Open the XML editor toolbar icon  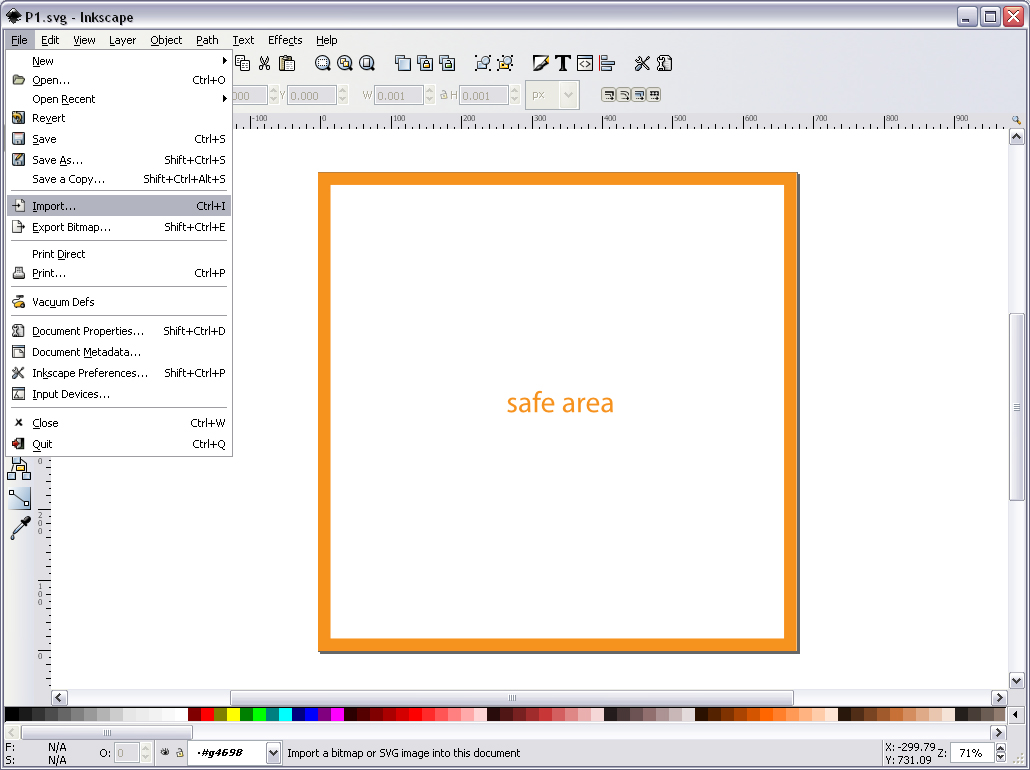(584, 62)
